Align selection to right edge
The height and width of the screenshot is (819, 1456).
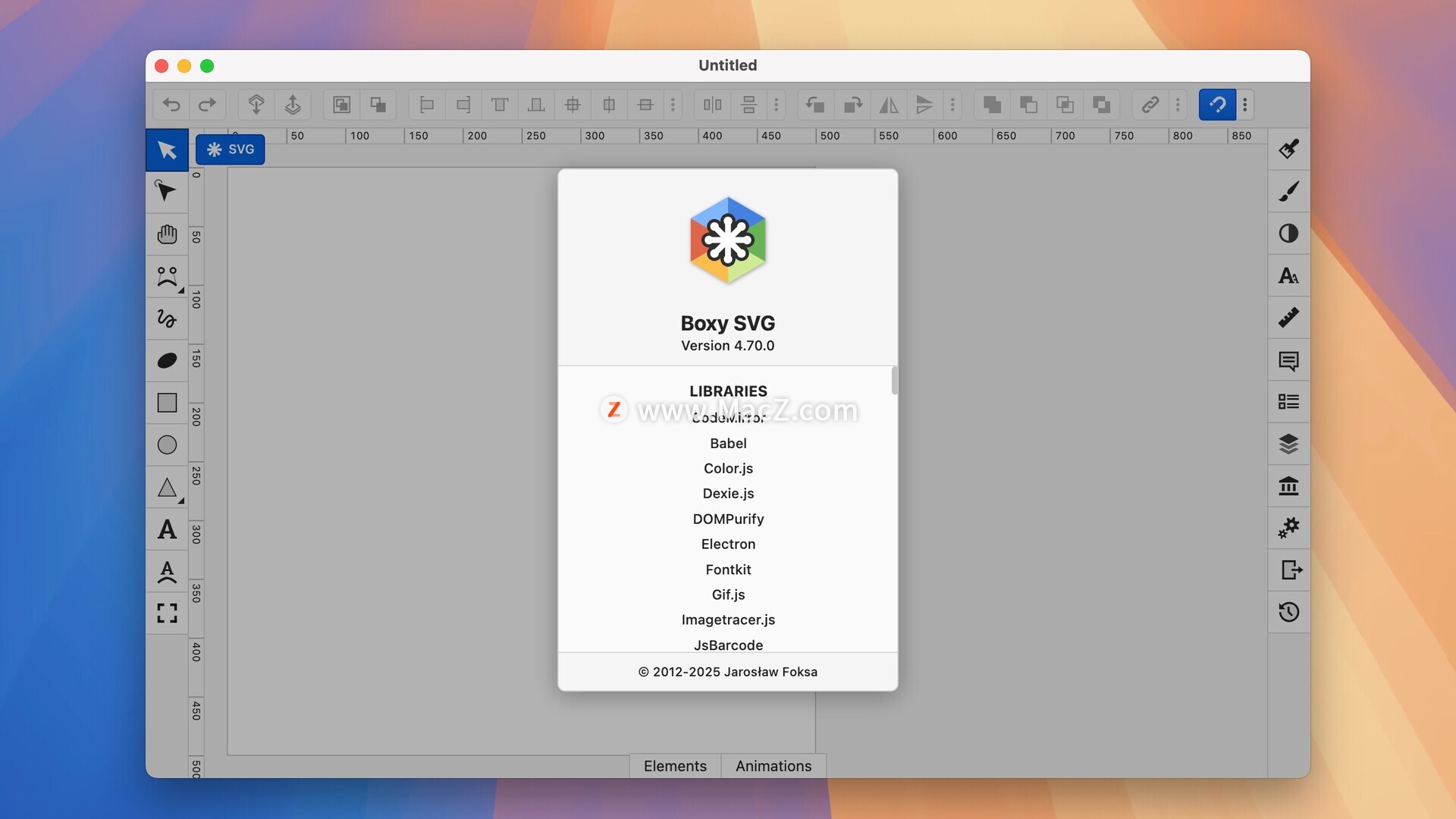[463, 105]
